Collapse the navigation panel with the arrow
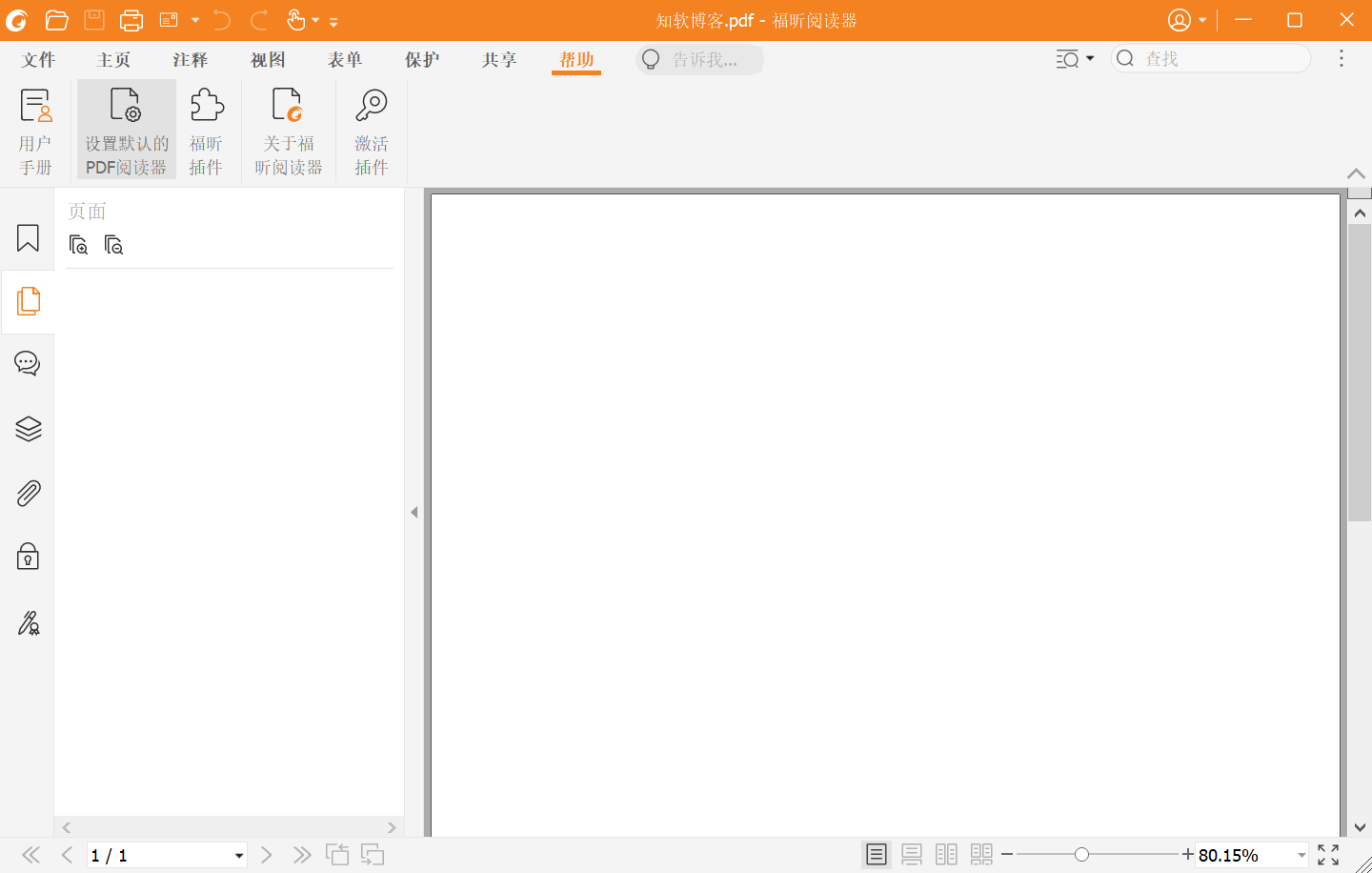 (414, 513)
